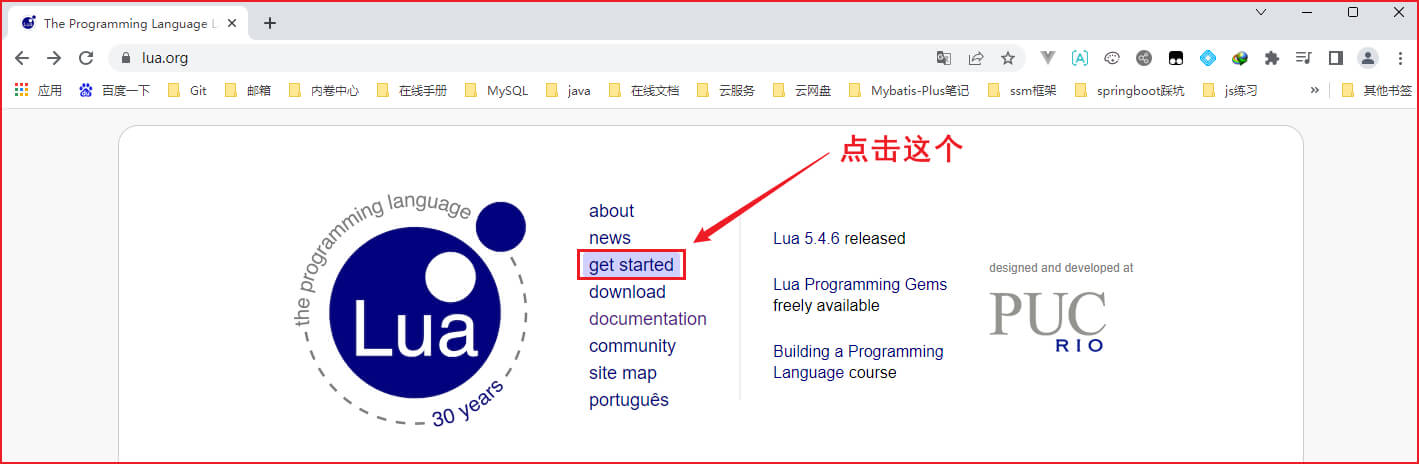Open the 邮箱 bookmark folder

[248, 90]
